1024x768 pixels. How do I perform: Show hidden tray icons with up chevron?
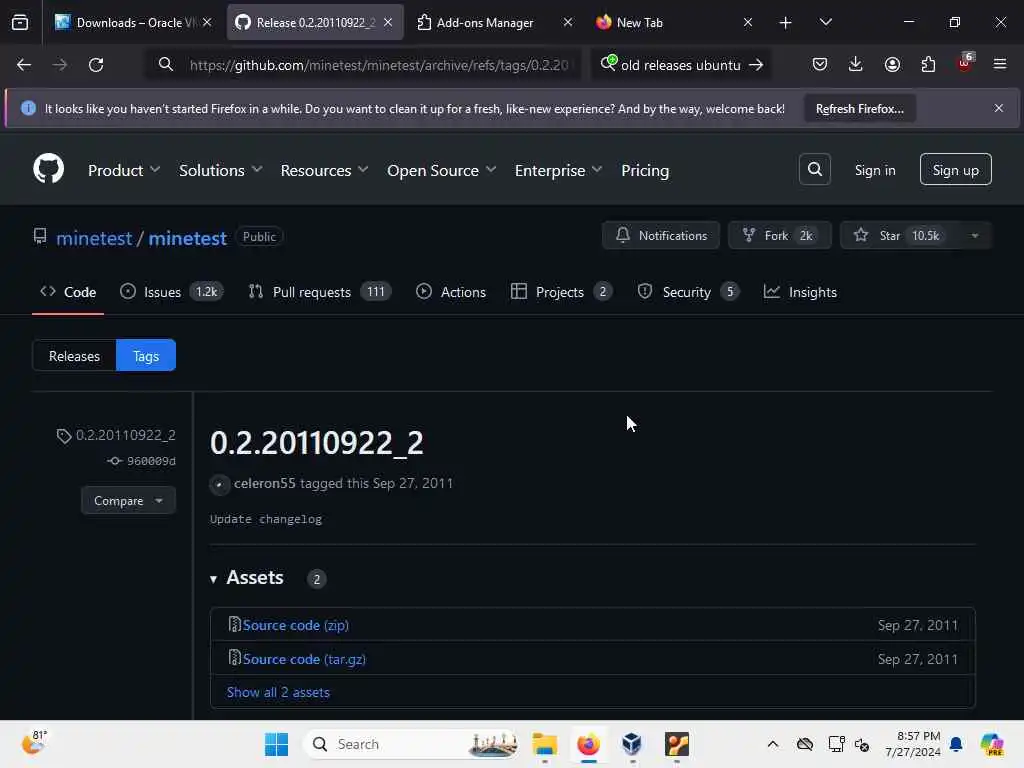[x=773, y=744]
